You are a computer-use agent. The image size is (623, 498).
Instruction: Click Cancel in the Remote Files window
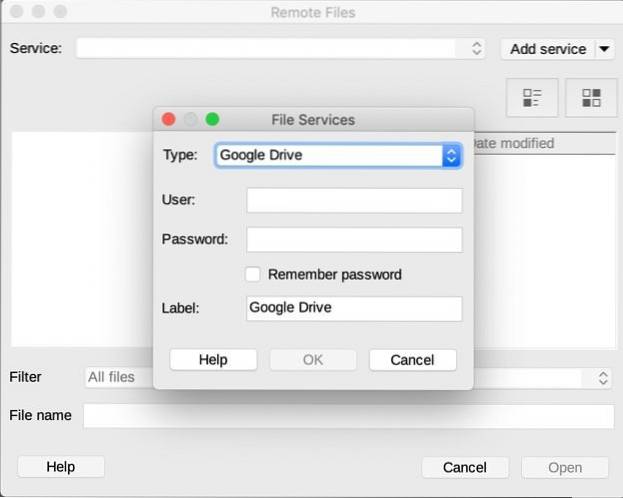[464, 467]
